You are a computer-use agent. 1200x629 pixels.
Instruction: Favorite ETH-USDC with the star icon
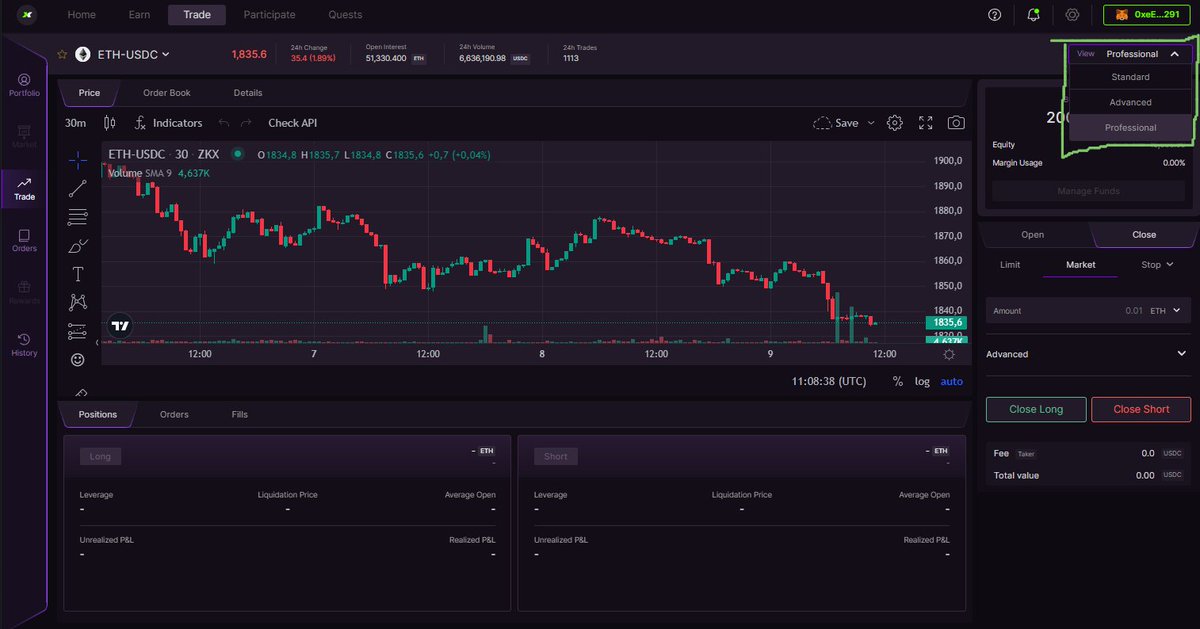(x=62, y=54)
